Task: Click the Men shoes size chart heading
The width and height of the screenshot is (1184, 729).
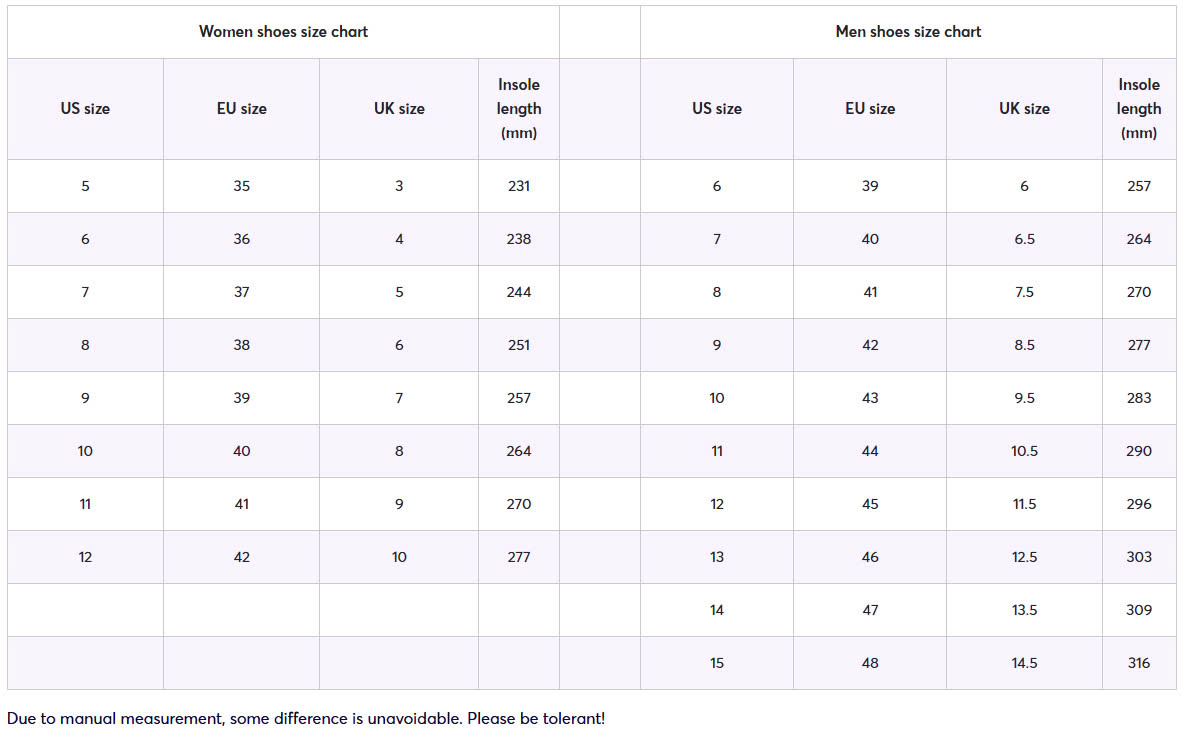Action: click(908, 32)
